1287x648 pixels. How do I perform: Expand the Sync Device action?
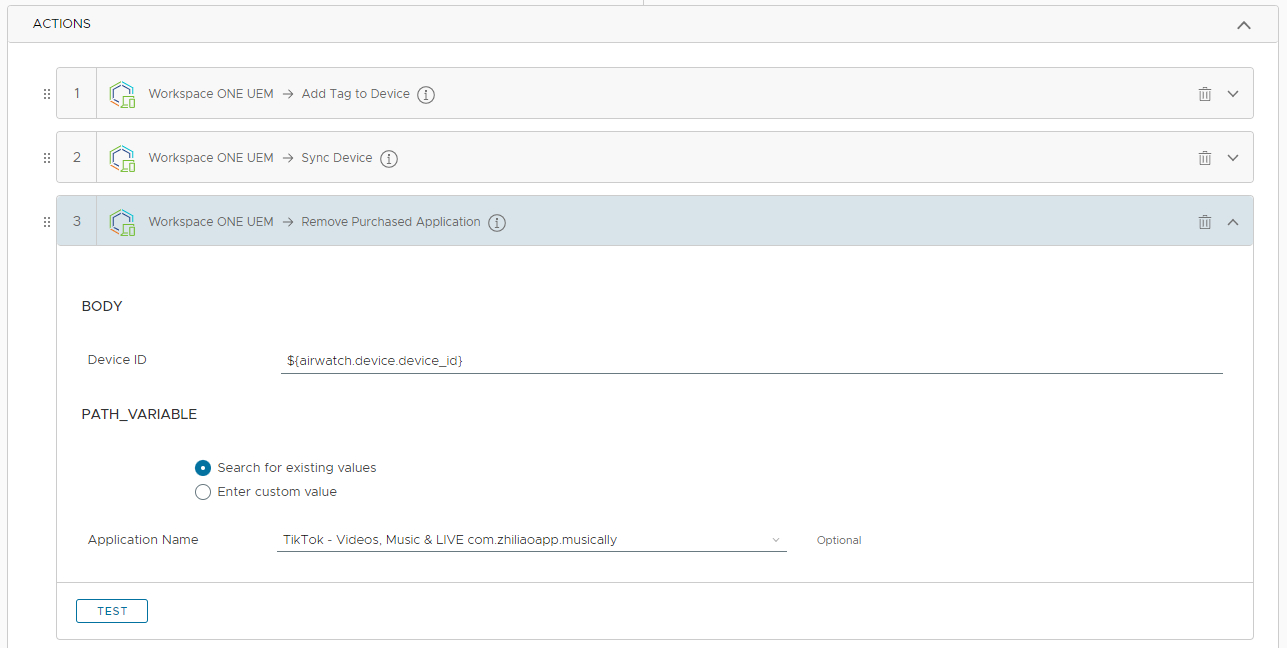click(1233, 158)
